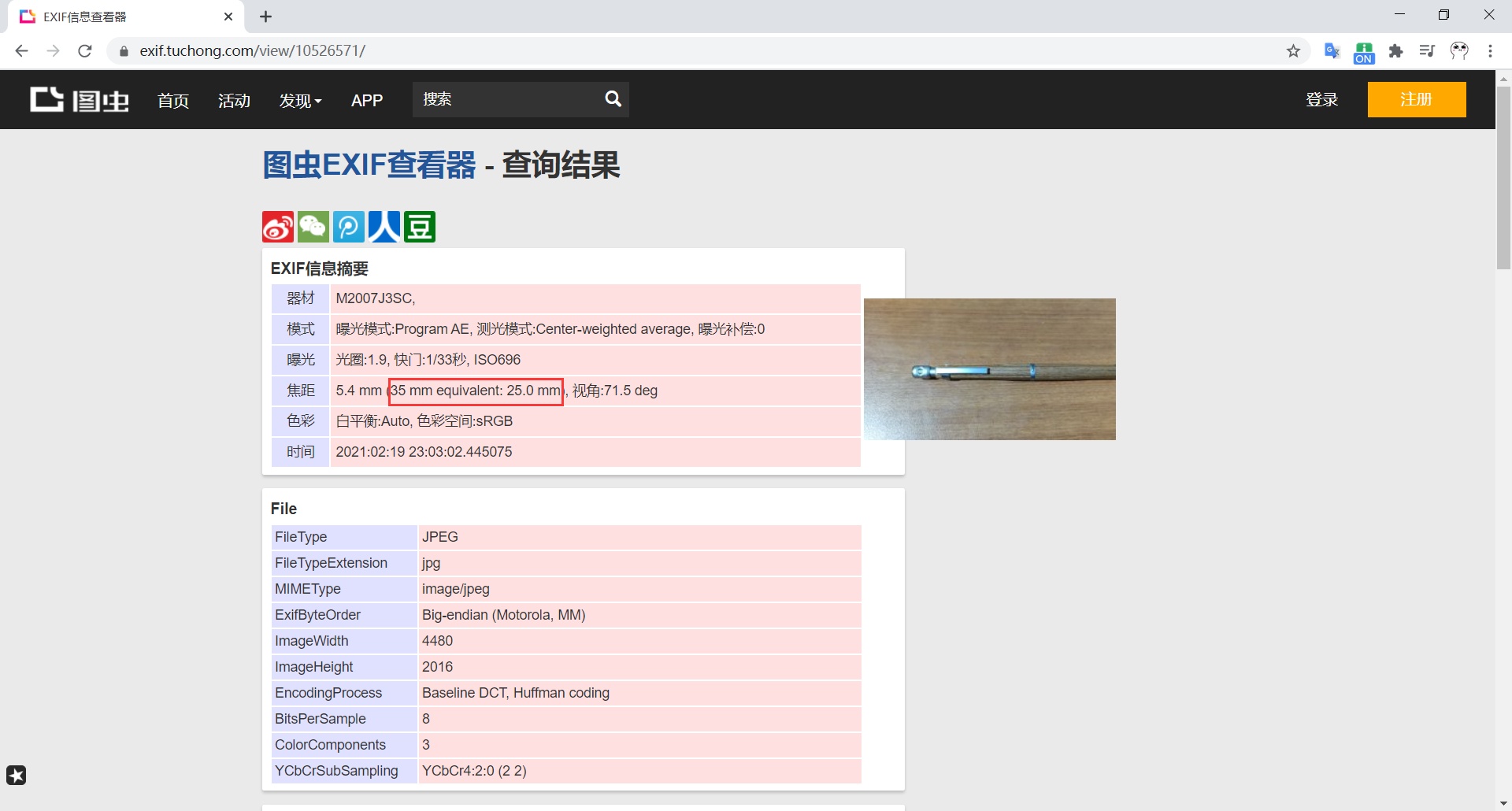Click the FileTypeExtension label
This screenshot has width=1512, height=811.
coord(331,563)
